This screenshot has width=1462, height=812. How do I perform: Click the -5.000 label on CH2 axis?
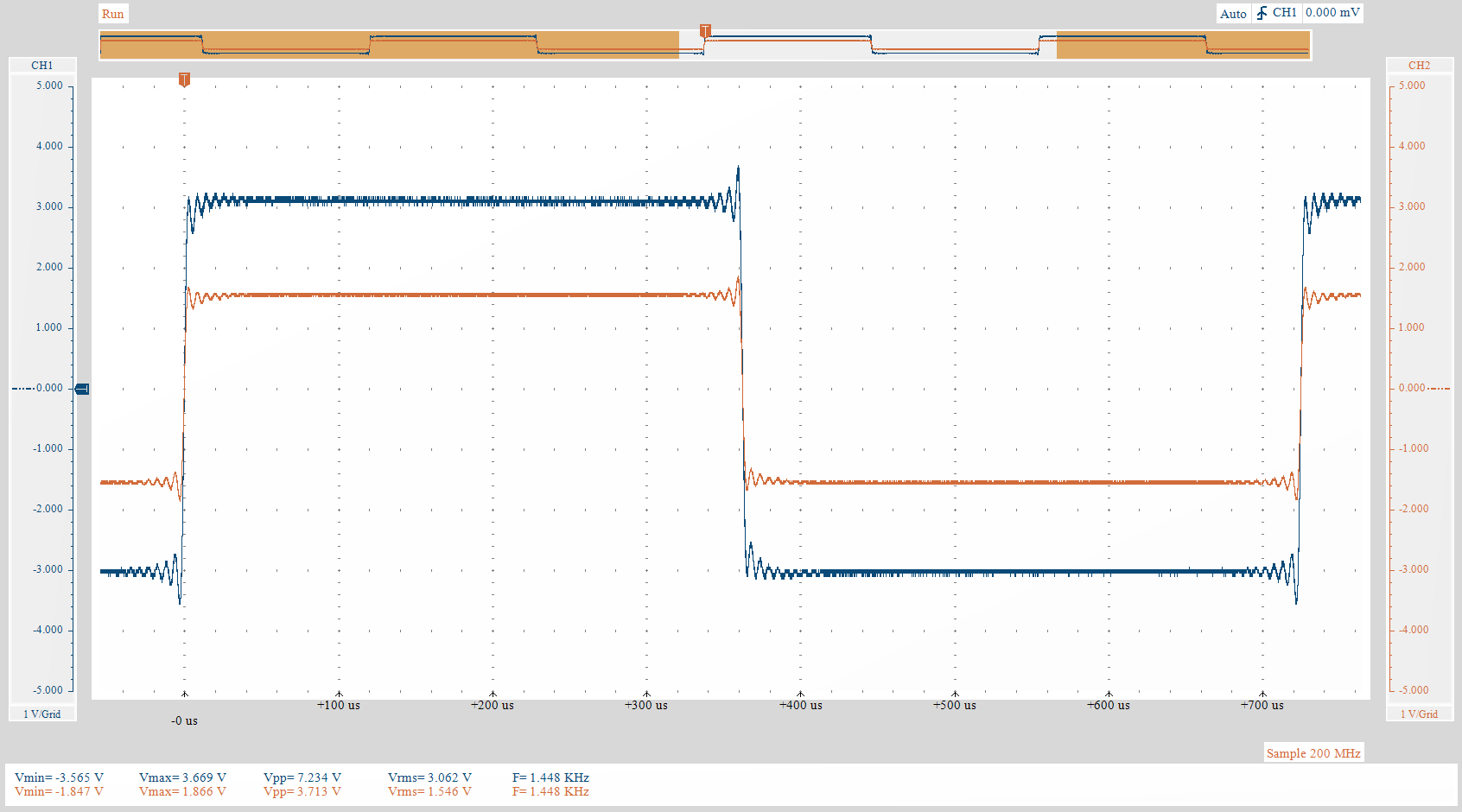coord(1413,690)
